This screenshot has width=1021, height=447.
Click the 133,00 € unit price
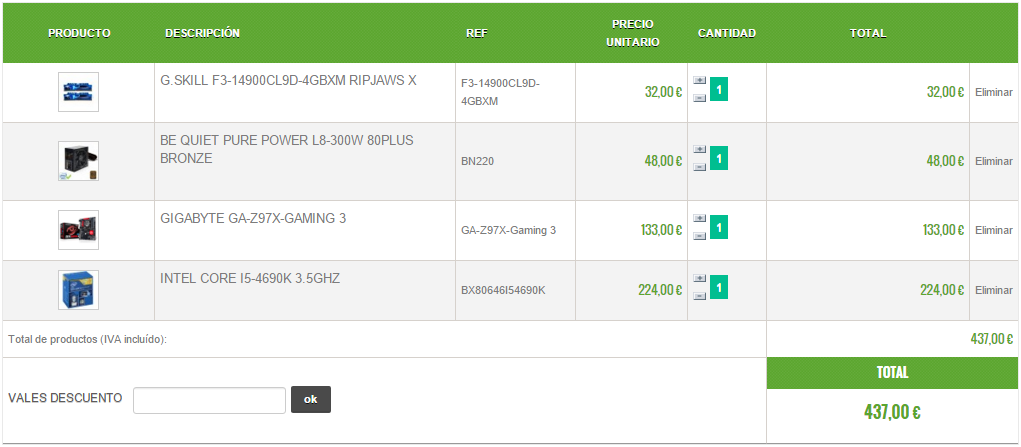pos(661,230)
